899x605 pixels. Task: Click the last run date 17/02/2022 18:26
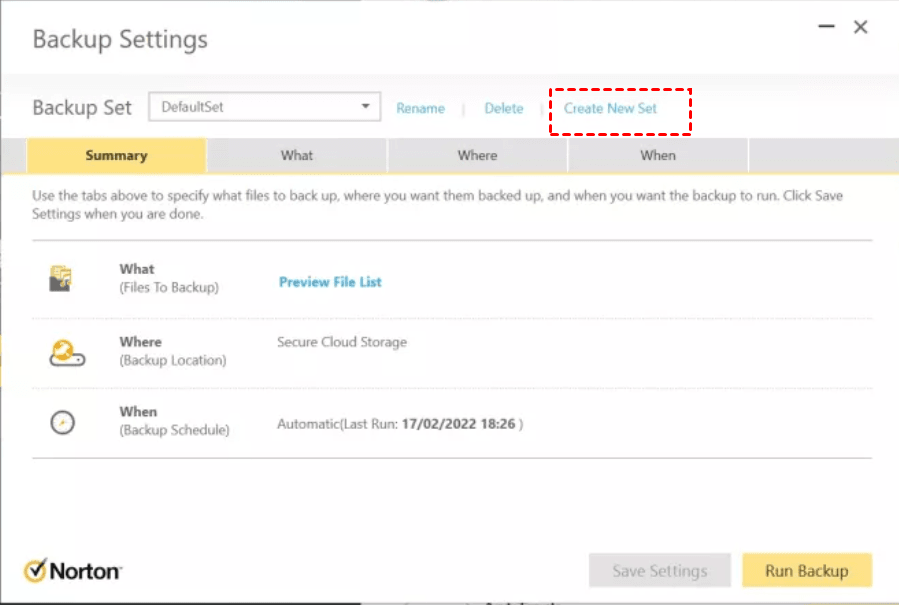click(458, 424)
